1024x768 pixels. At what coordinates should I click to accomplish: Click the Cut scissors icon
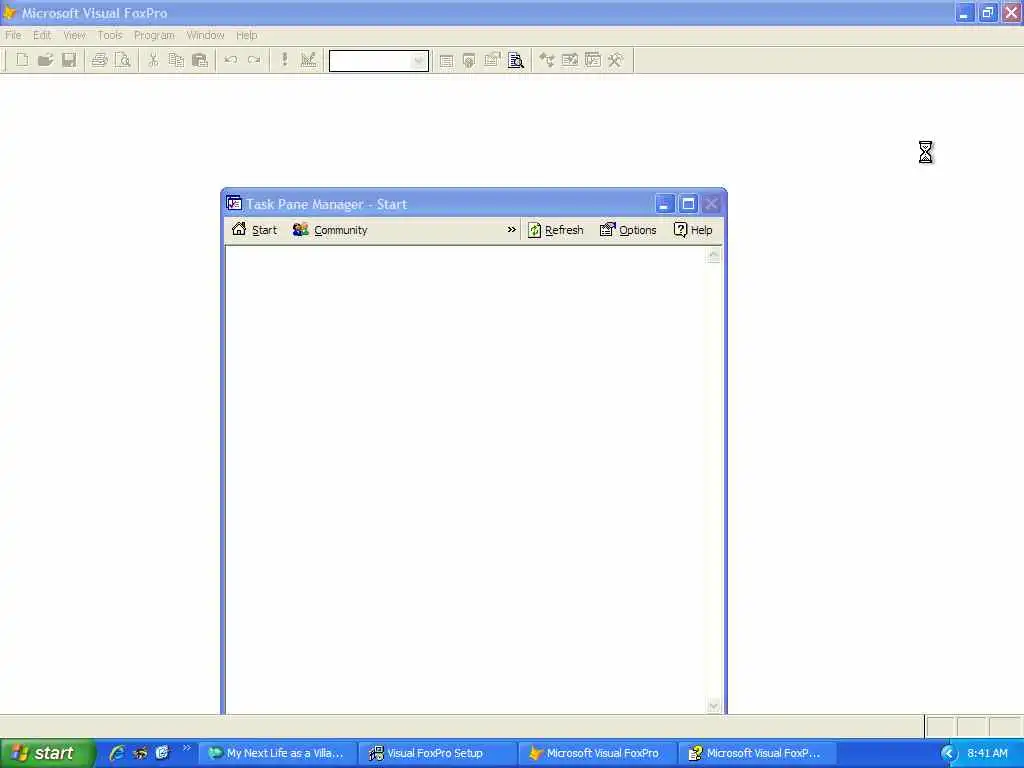tap(153, 61)
